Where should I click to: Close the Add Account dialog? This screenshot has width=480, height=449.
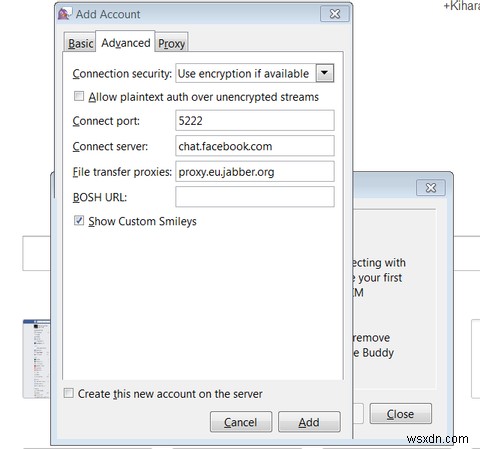tap(335, 14)
